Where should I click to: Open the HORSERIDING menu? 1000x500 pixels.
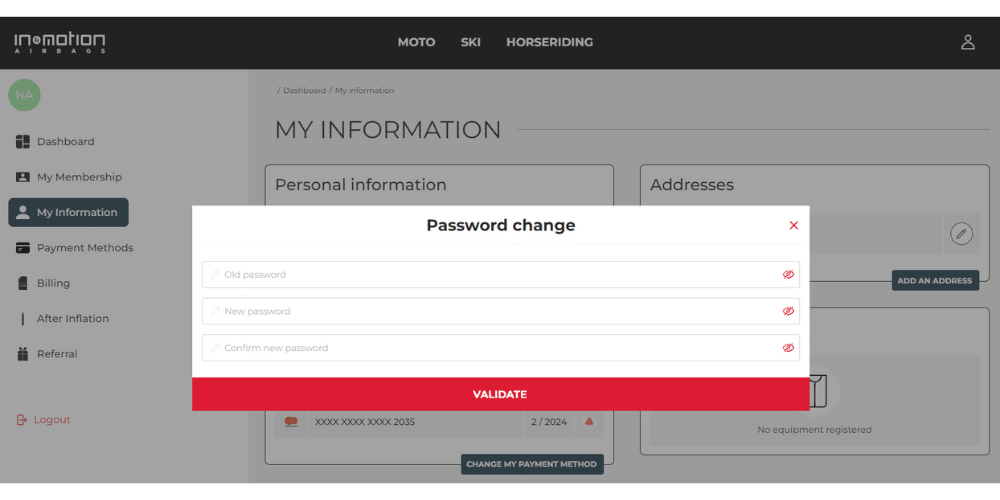(x=549, y=42)
